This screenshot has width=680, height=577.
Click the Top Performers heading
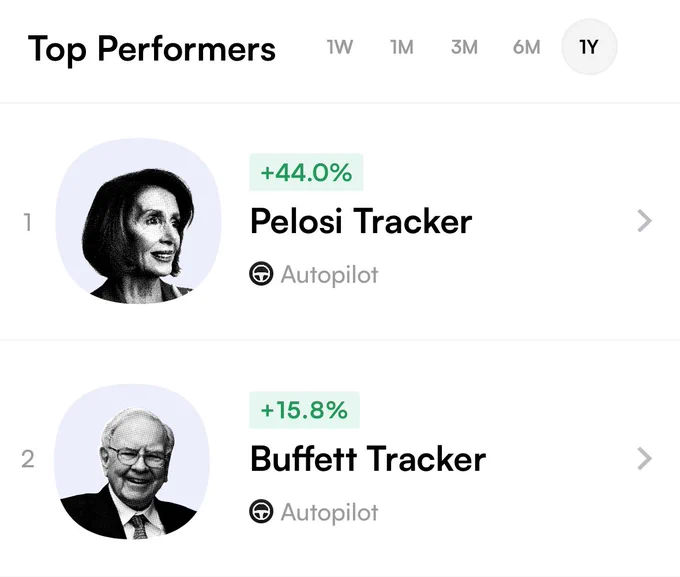click(152, 49)
